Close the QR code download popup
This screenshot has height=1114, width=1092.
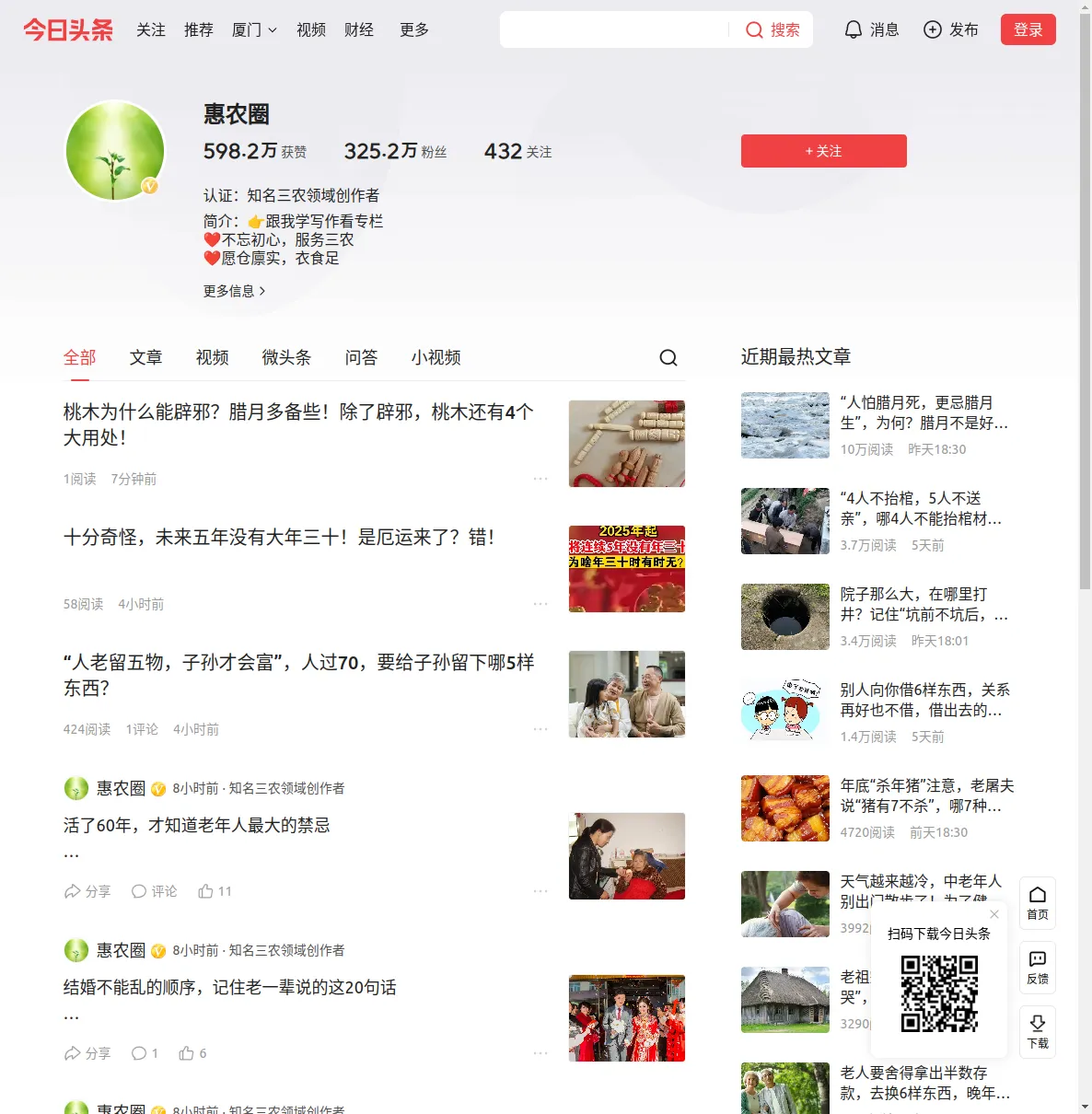click(x=994, y=914)
